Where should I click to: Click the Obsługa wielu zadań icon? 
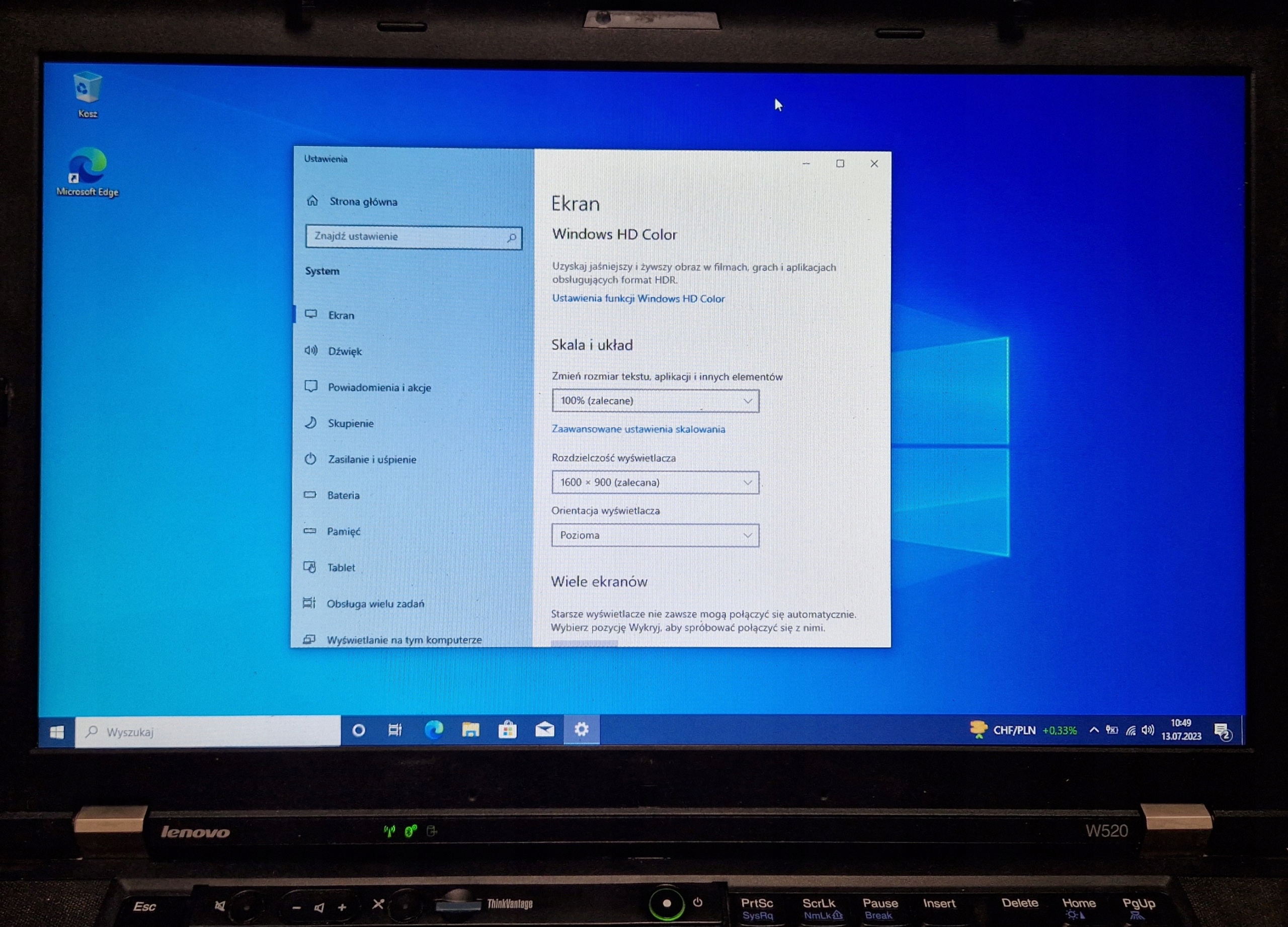[309, 603]
